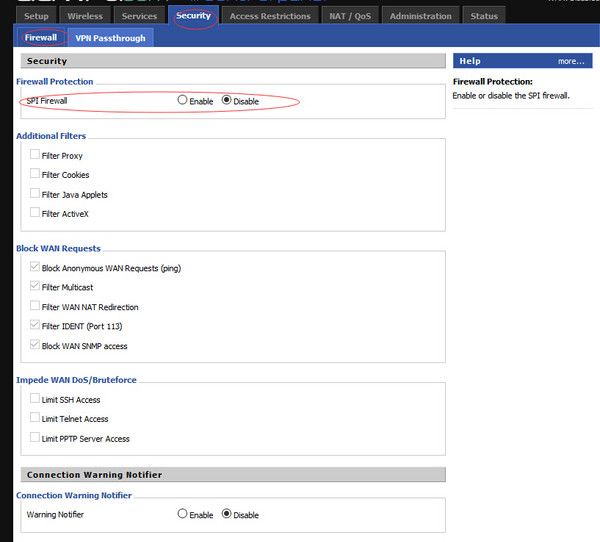The width and height of the screenshot is (600, 542).
Task: Select the Firewall sub-tab
Action: [41, 38]
